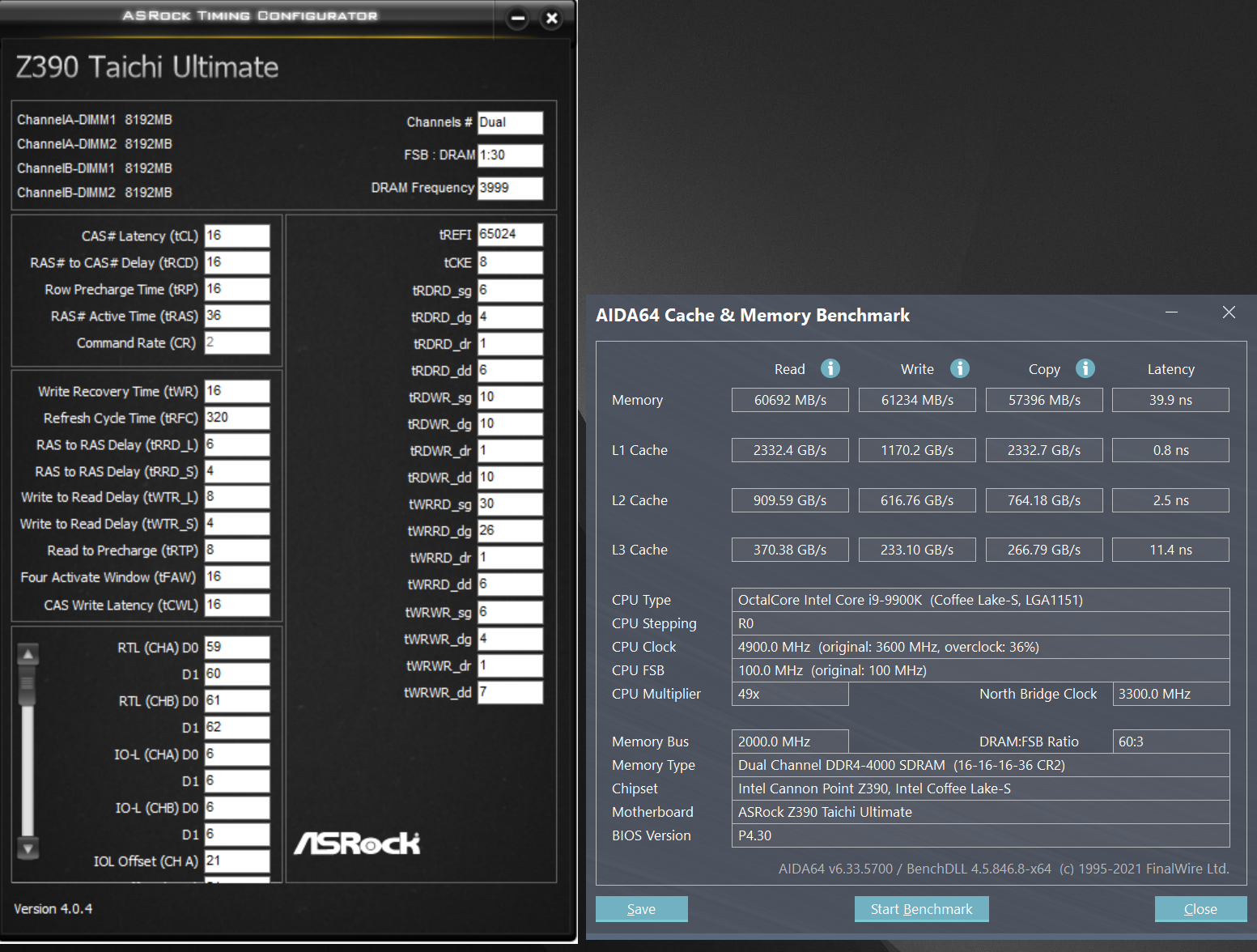Click the CPU Clock value 4900.0 MHz

981,647
